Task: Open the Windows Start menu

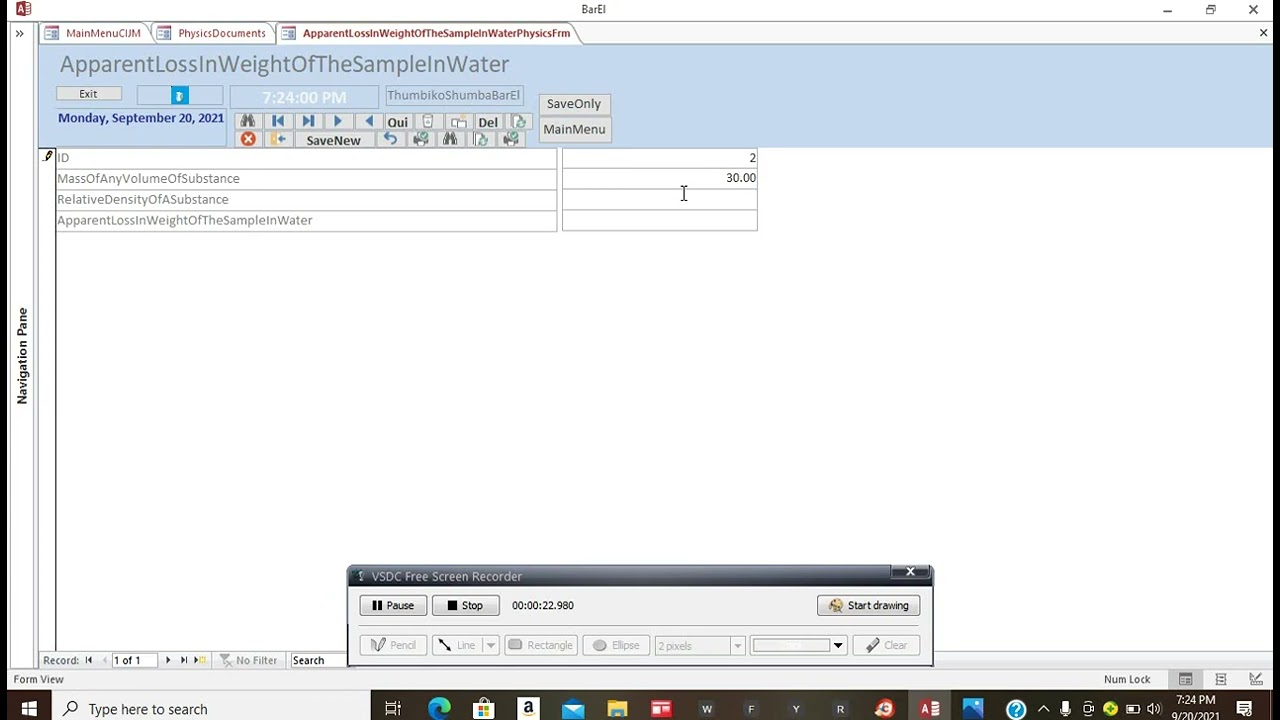Action: click(28, 709)
